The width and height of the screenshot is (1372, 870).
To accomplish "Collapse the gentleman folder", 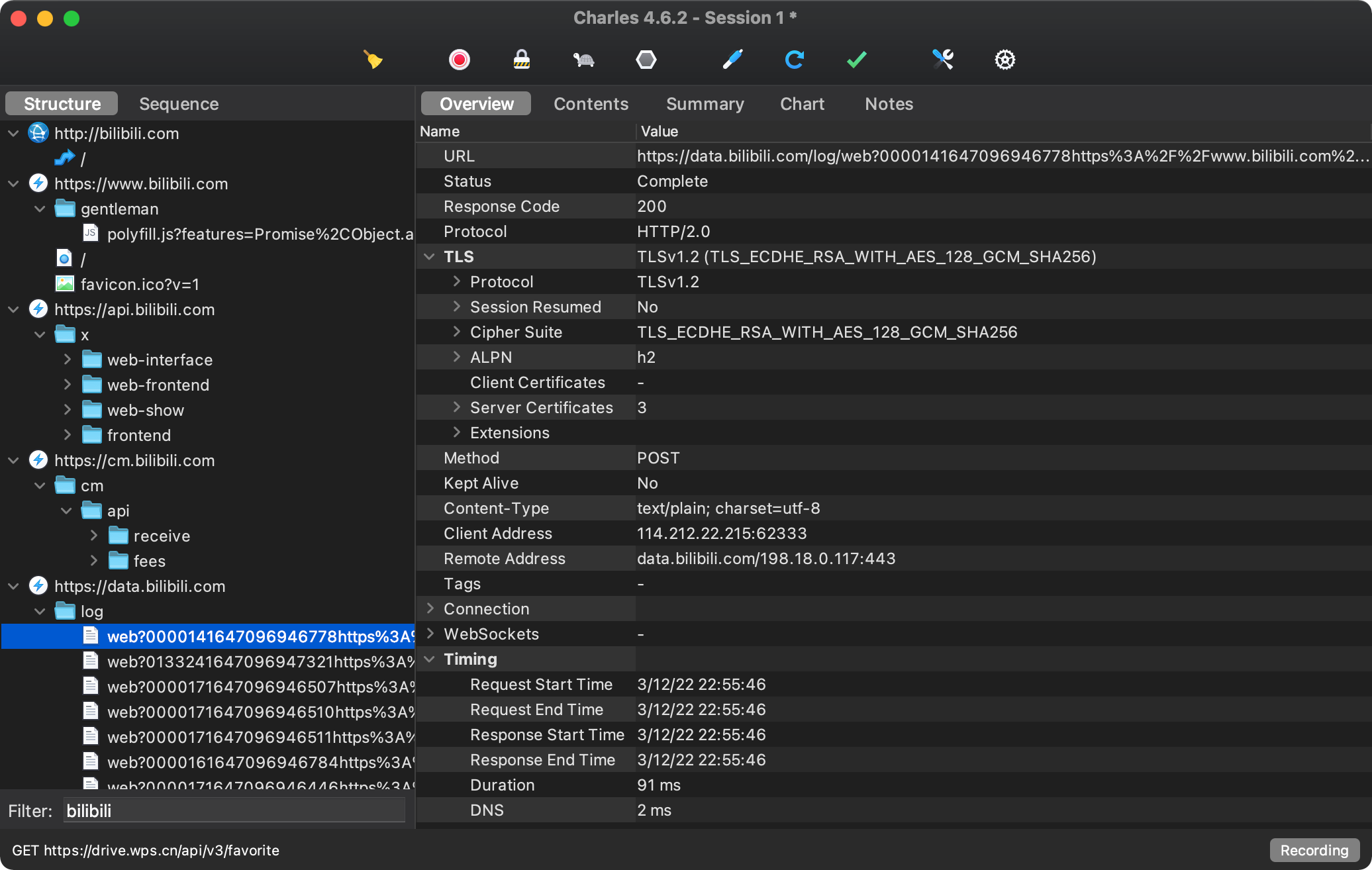I will (x=40, y=209).
